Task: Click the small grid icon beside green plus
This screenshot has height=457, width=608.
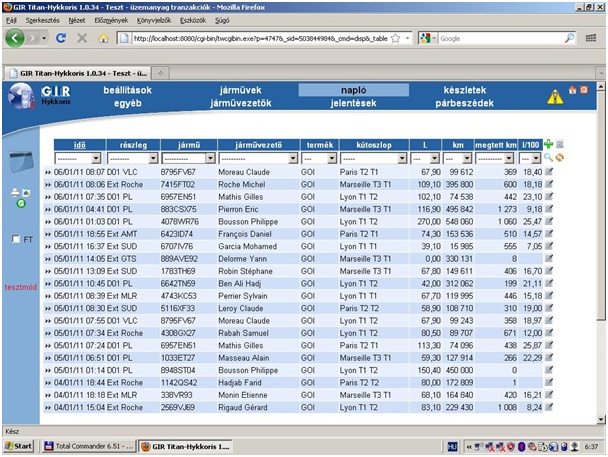Action: pyautogui.click(x=560, y=145)
